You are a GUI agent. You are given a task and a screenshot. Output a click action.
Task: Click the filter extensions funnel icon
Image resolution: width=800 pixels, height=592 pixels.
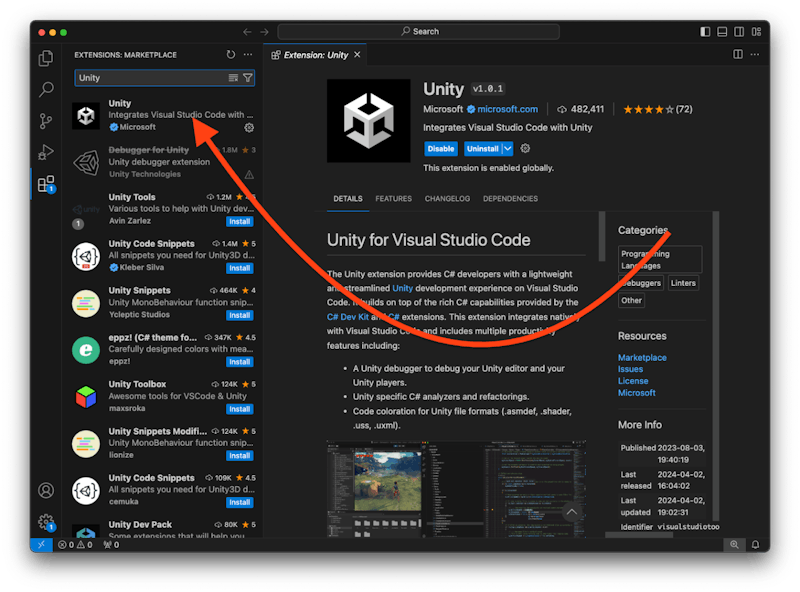(248, 78)
